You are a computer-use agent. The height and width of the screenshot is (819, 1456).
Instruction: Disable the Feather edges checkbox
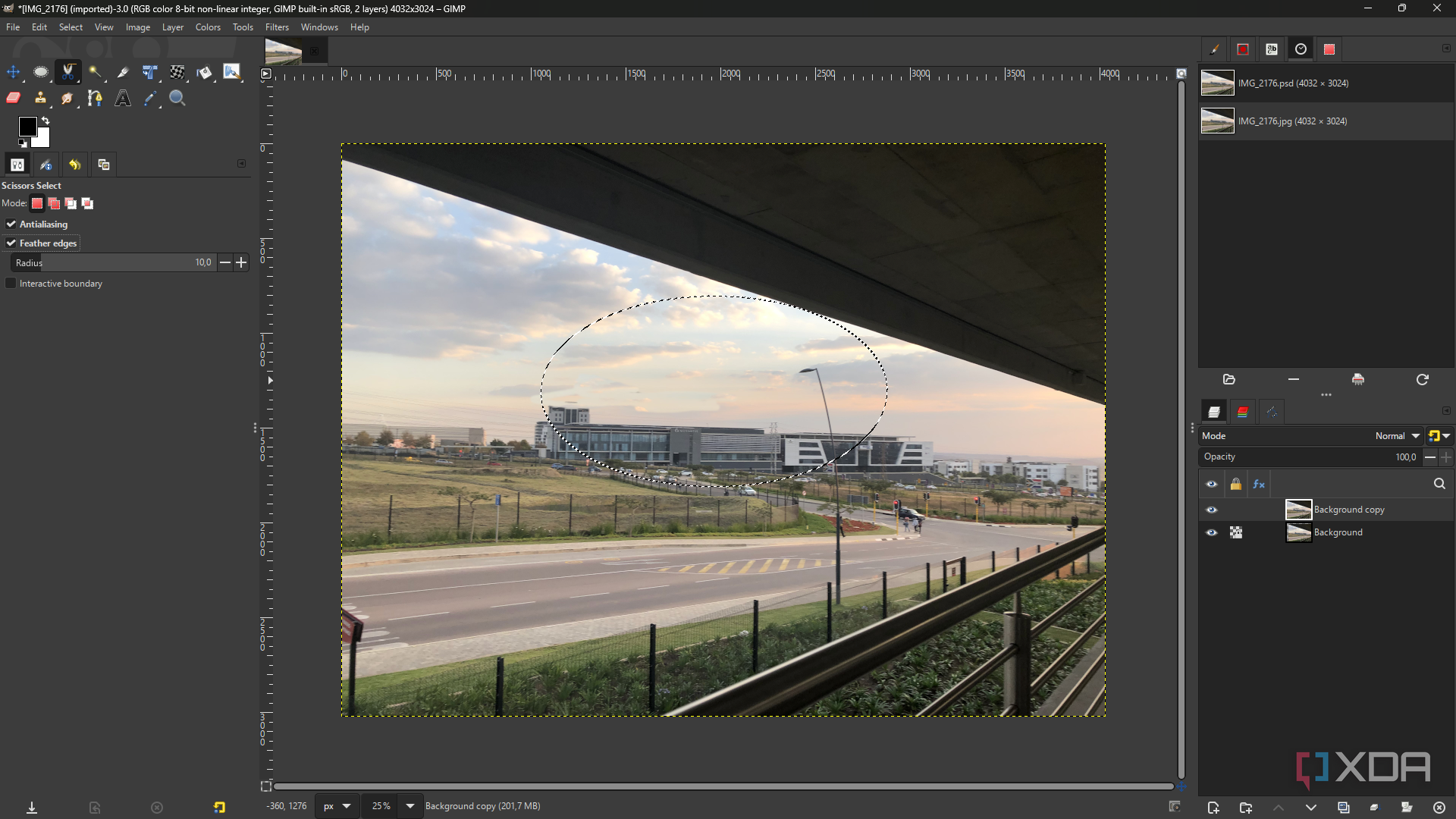tap(11, 243)
